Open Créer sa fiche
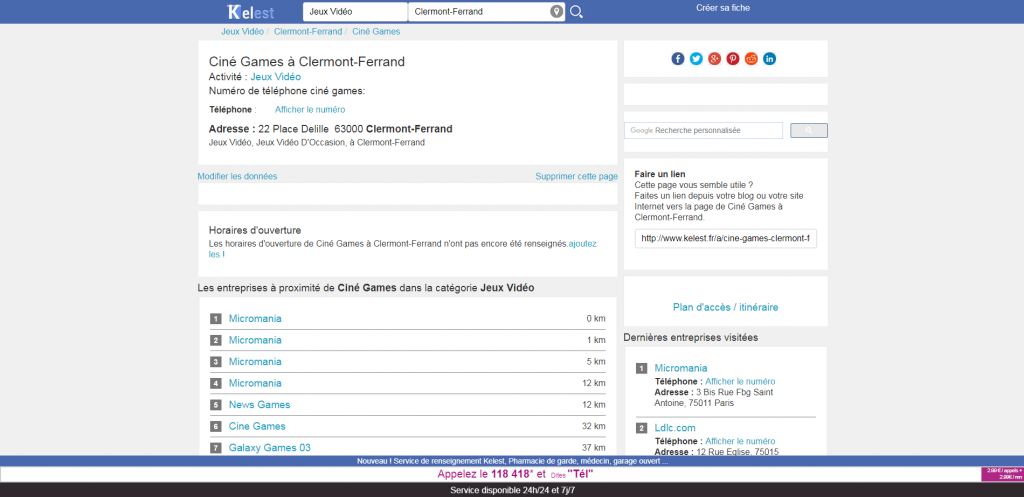 pos(723,8)
